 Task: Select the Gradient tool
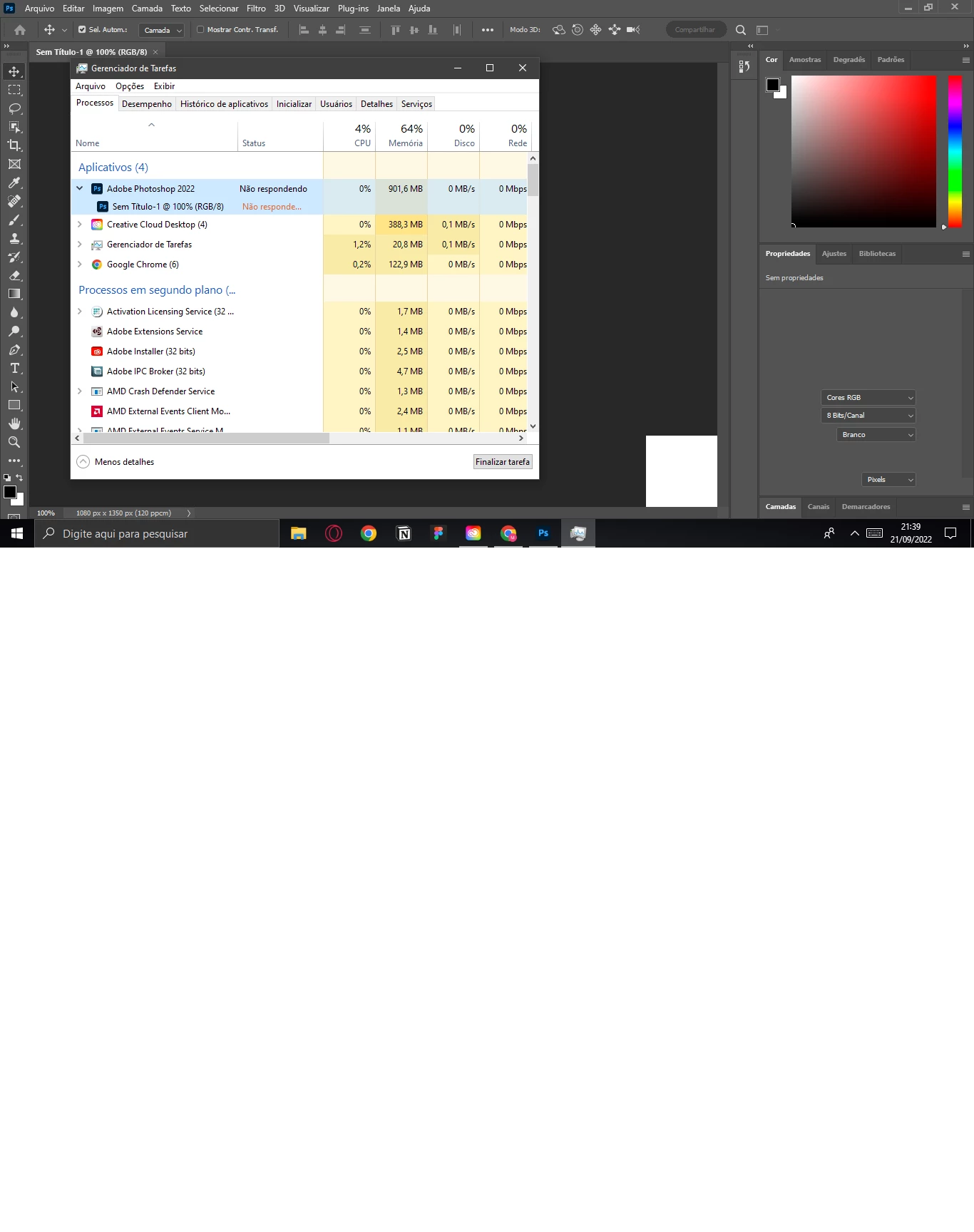[x=14, y=294]
